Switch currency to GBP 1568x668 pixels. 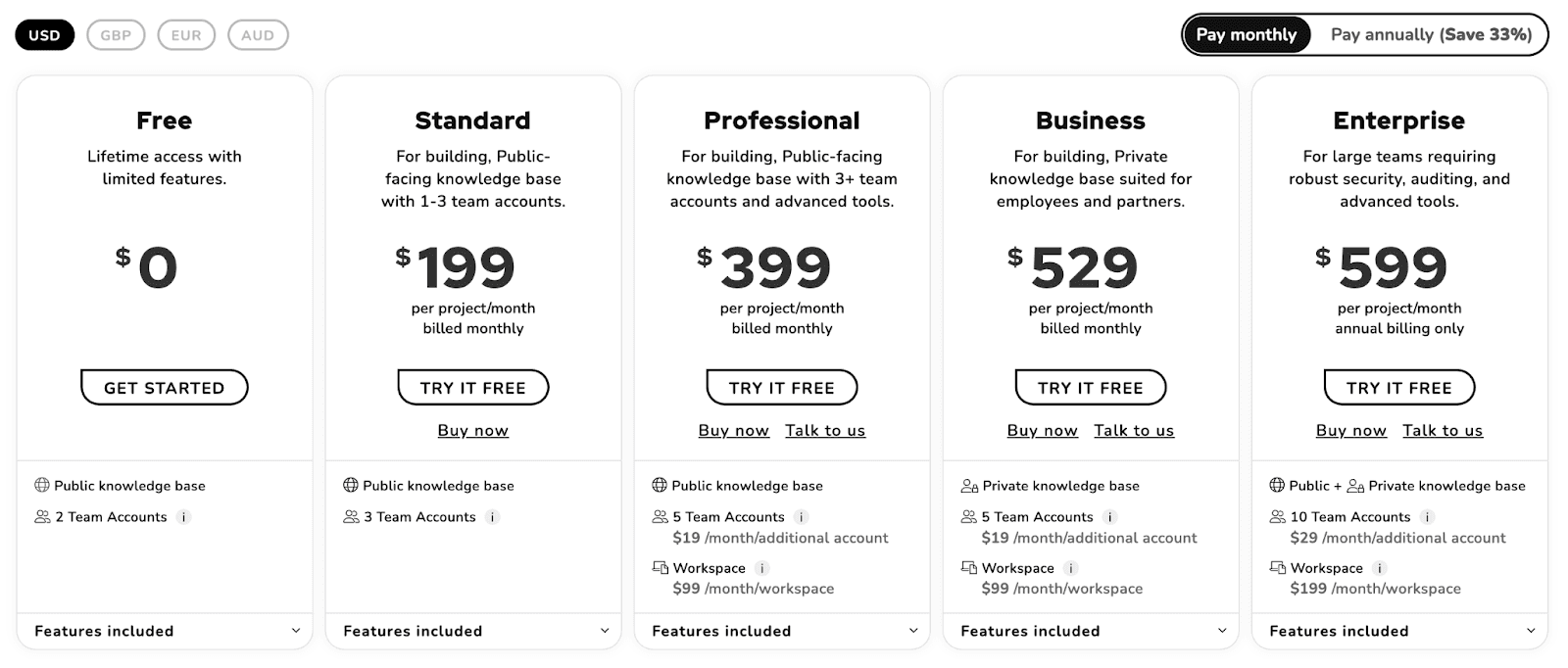pos(116,35)
